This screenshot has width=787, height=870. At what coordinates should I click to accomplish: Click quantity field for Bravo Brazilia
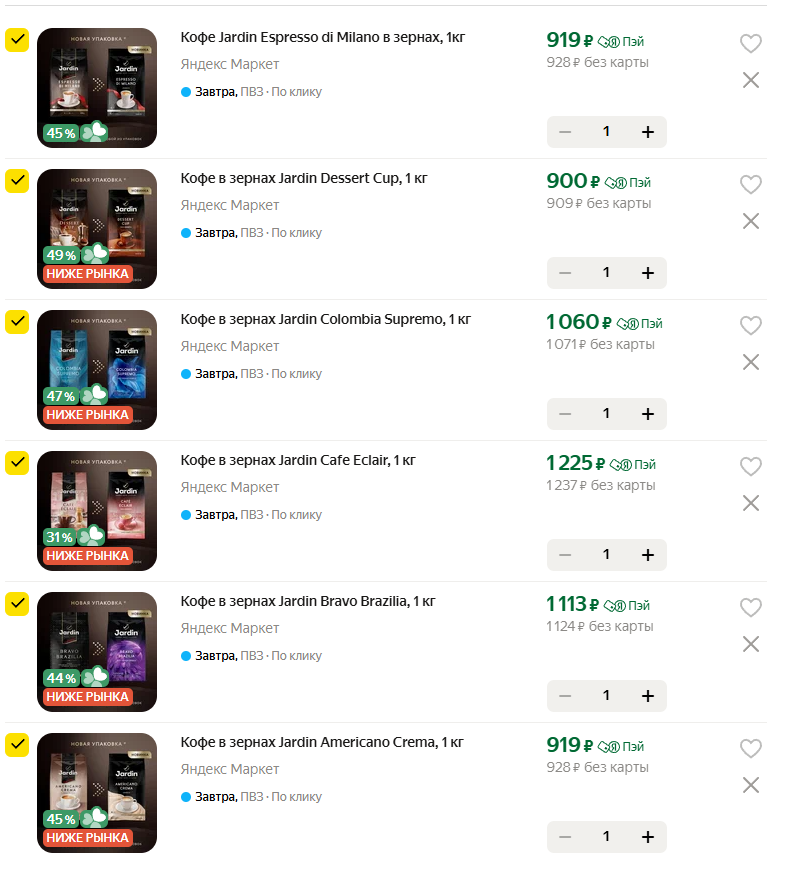[x=606, y=696]
